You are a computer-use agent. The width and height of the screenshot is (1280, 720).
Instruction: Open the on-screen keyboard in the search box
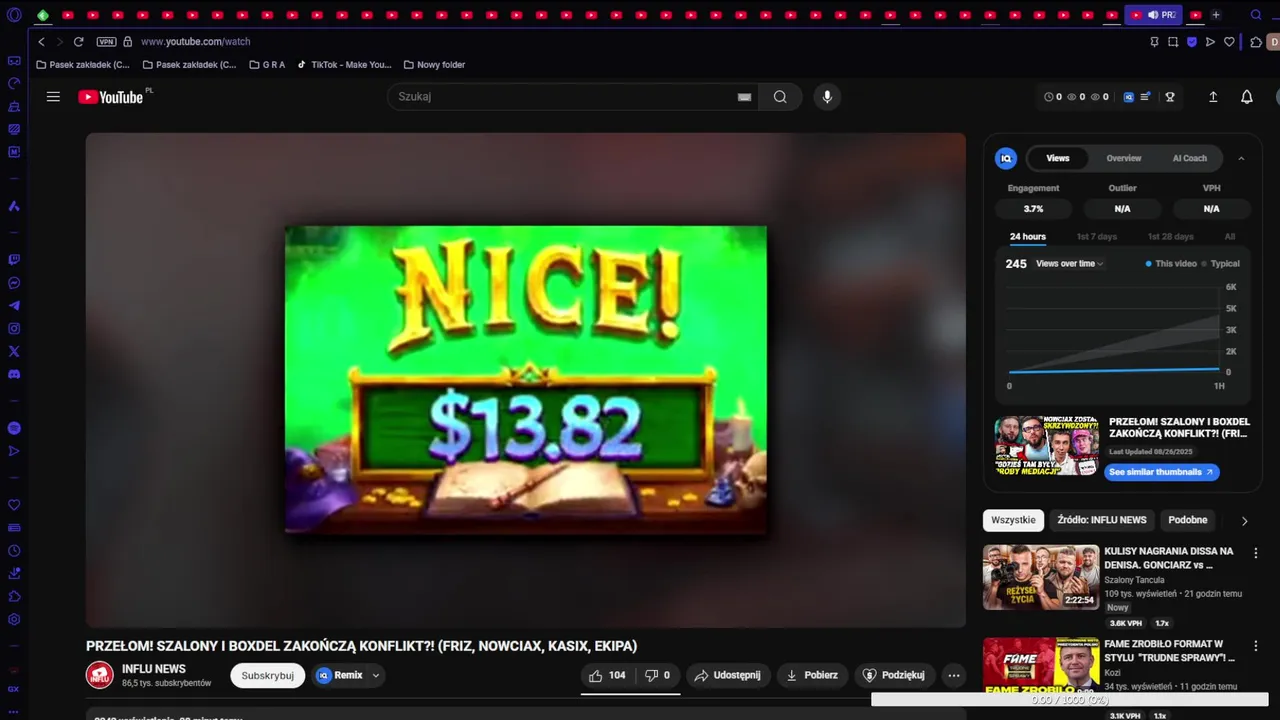[744, 97]
